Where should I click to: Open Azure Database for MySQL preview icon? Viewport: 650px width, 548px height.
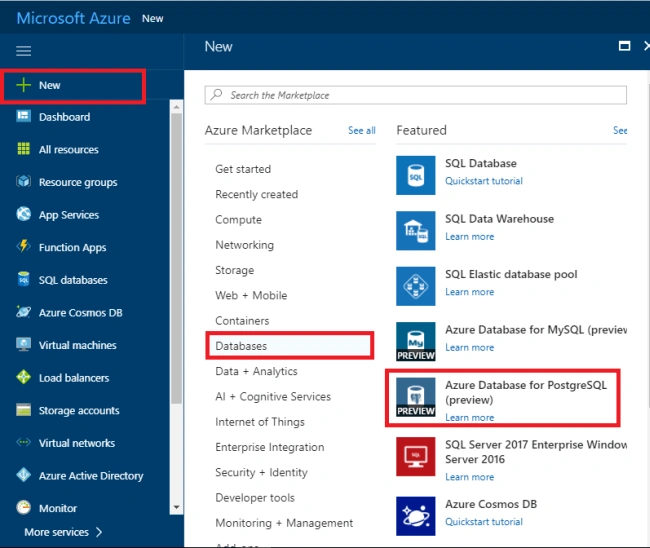tap(415, 342)
